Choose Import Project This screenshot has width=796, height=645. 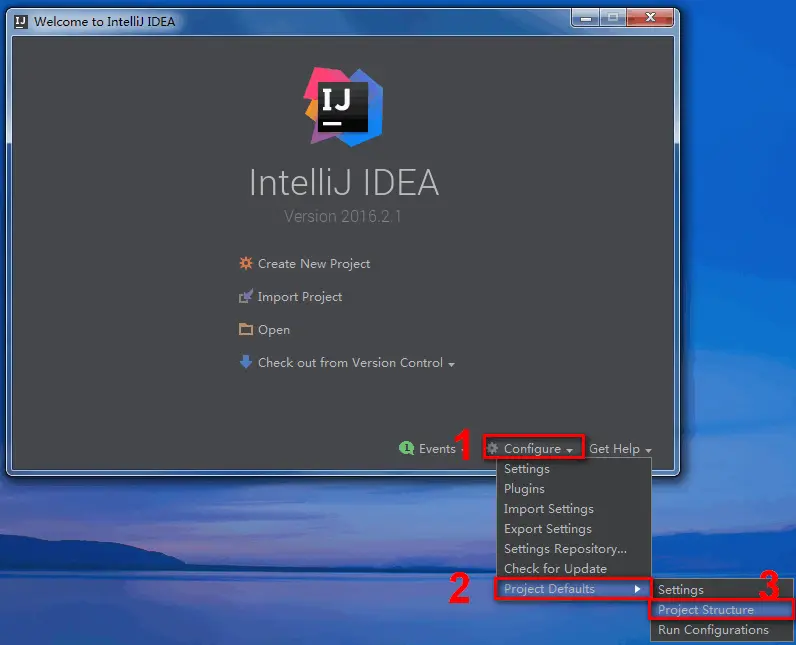[300, 297]
